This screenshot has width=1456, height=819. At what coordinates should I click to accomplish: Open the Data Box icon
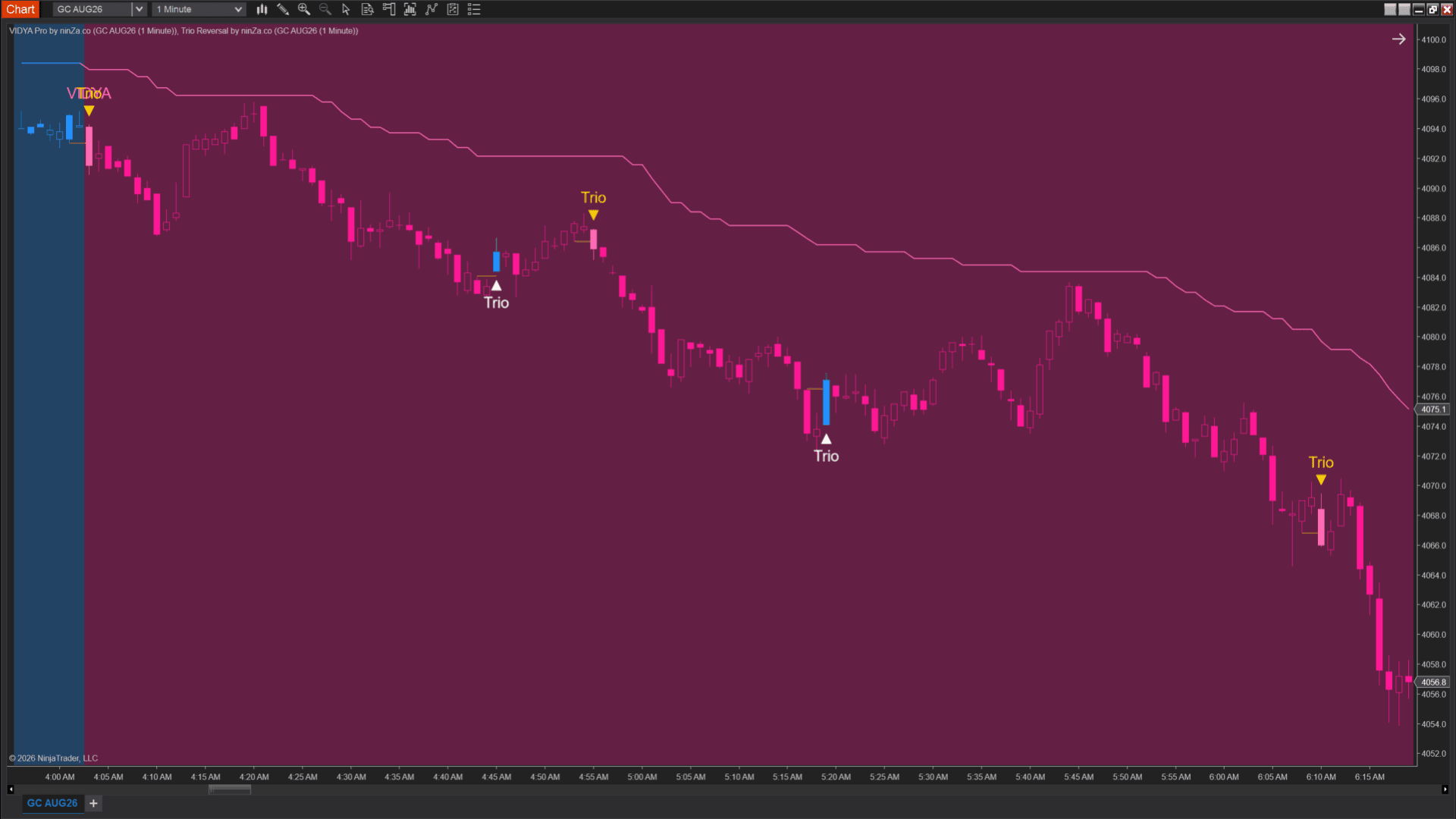coord(367,9)
